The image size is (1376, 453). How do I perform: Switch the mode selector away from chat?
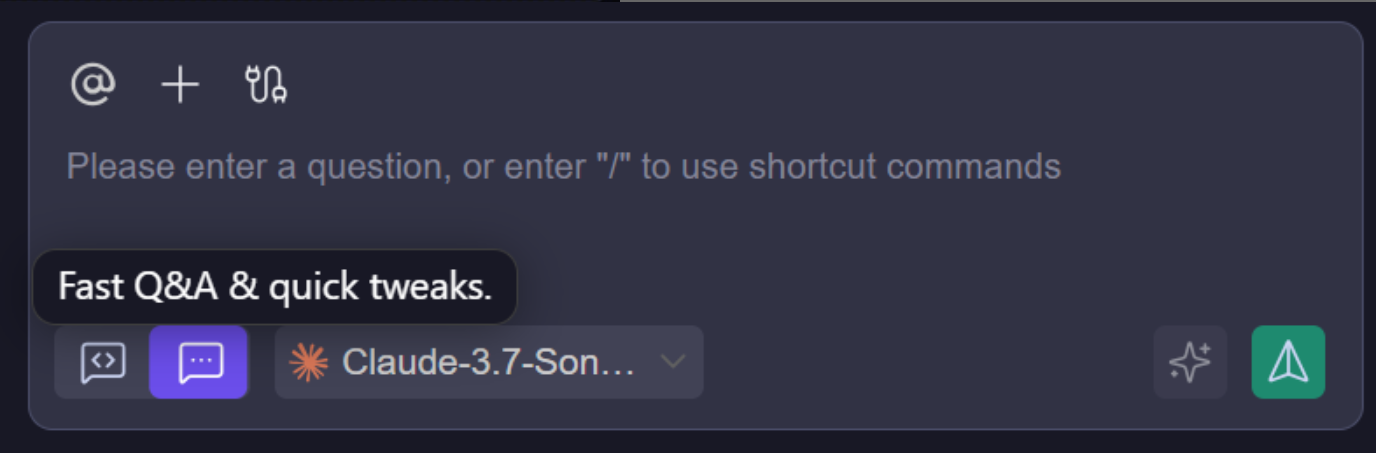103,362
